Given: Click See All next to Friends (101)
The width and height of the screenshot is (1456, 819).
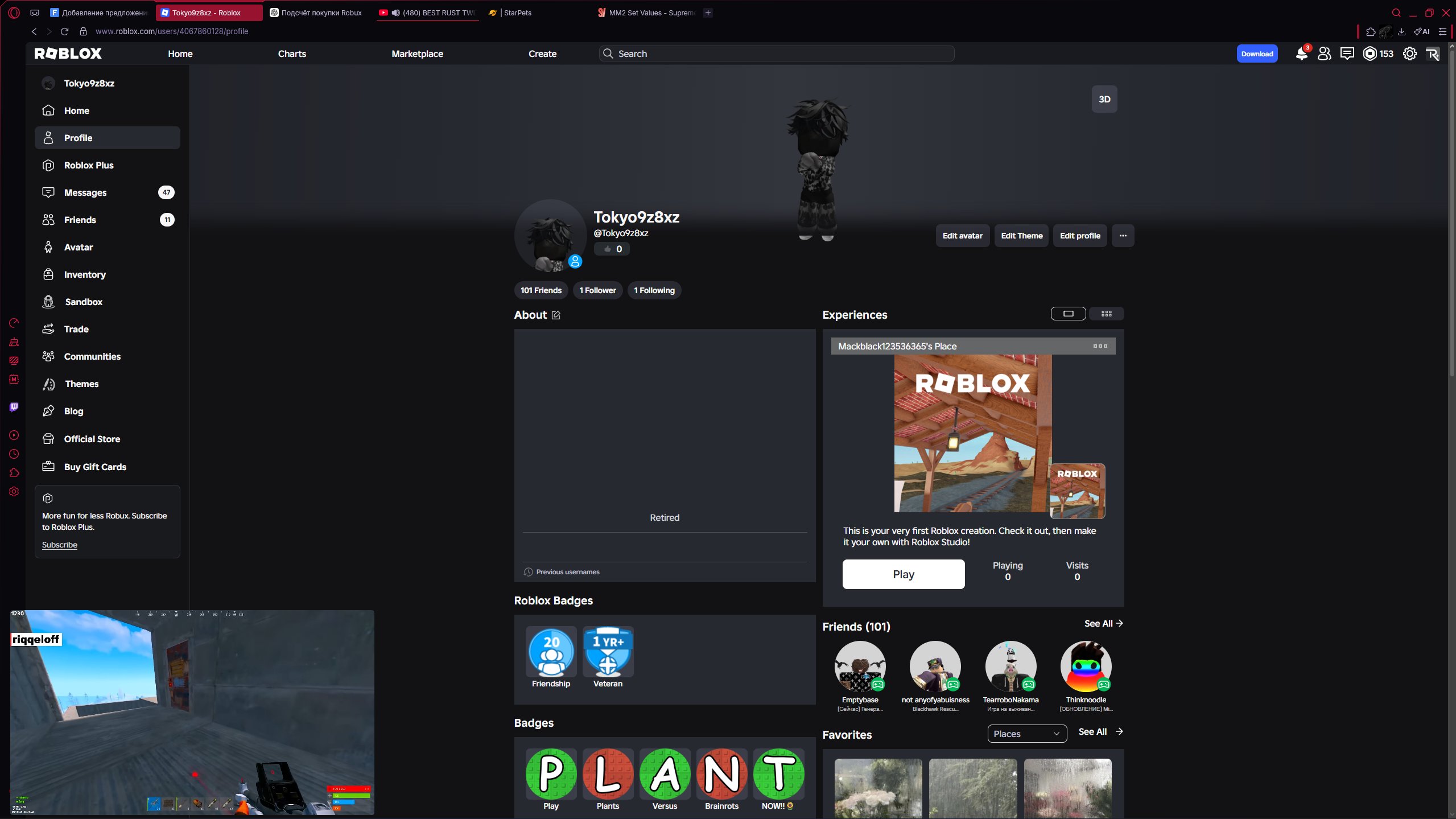Looking at the screenshot, I should pos(1103,623).
